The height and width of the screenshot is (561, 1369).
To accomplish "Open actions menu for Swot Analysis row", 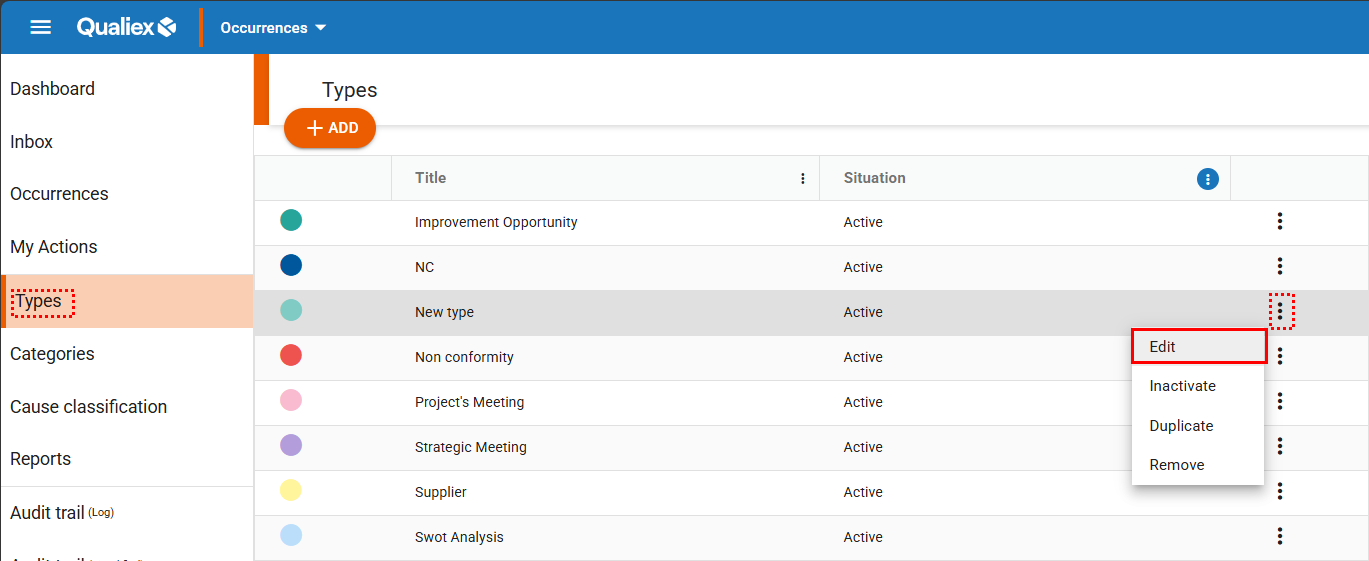I will tap(1280, 537).
